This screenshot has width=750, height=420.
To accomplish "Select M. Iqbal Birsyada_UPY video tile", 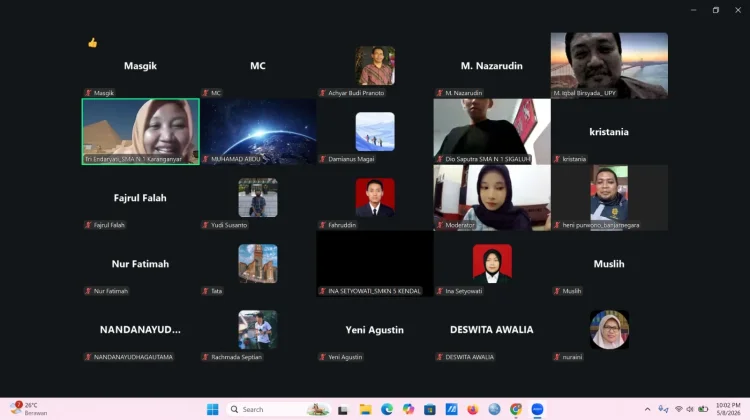I will [609, 66].
